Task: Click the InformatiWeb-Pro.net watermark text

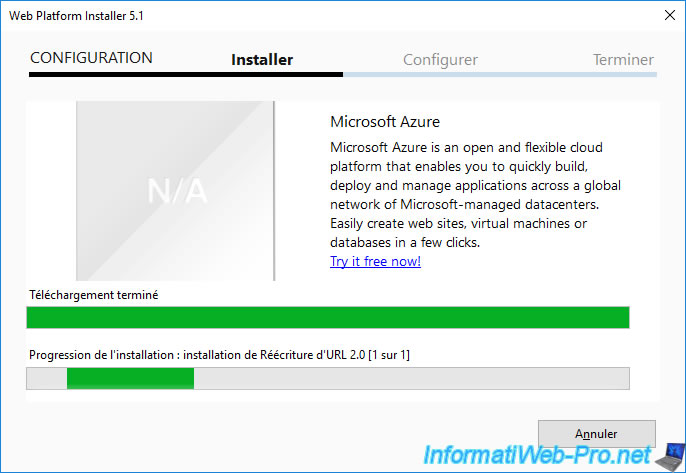Action: (537, 455)
